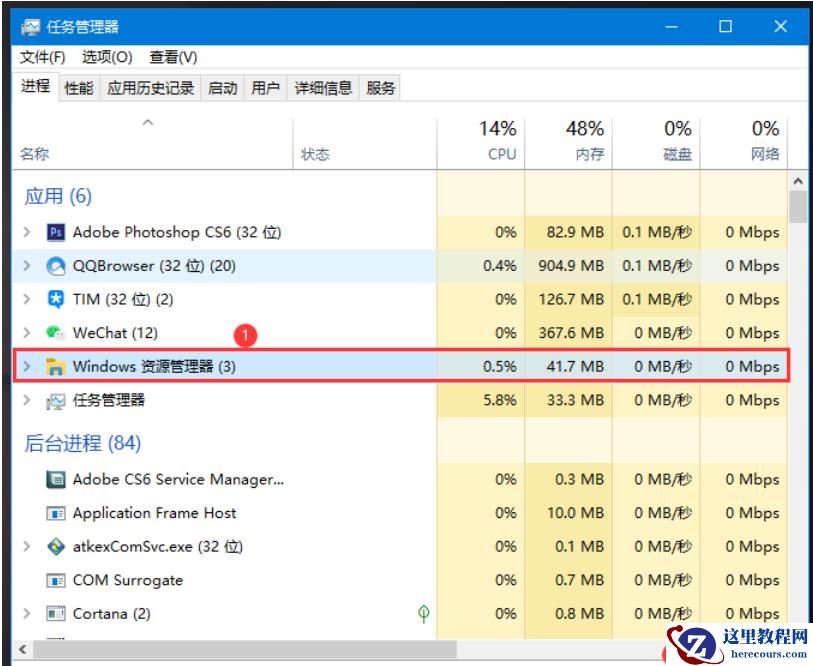Screen dimensions: 813x666
Task: Collapse the Cortana process entry
Action: point(26,613)
